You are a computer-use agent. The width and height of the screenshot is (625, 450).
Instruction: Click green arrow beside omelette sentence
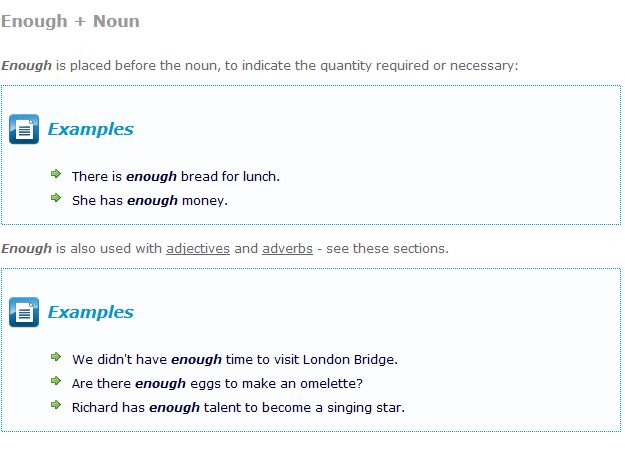tap(56, 382)
